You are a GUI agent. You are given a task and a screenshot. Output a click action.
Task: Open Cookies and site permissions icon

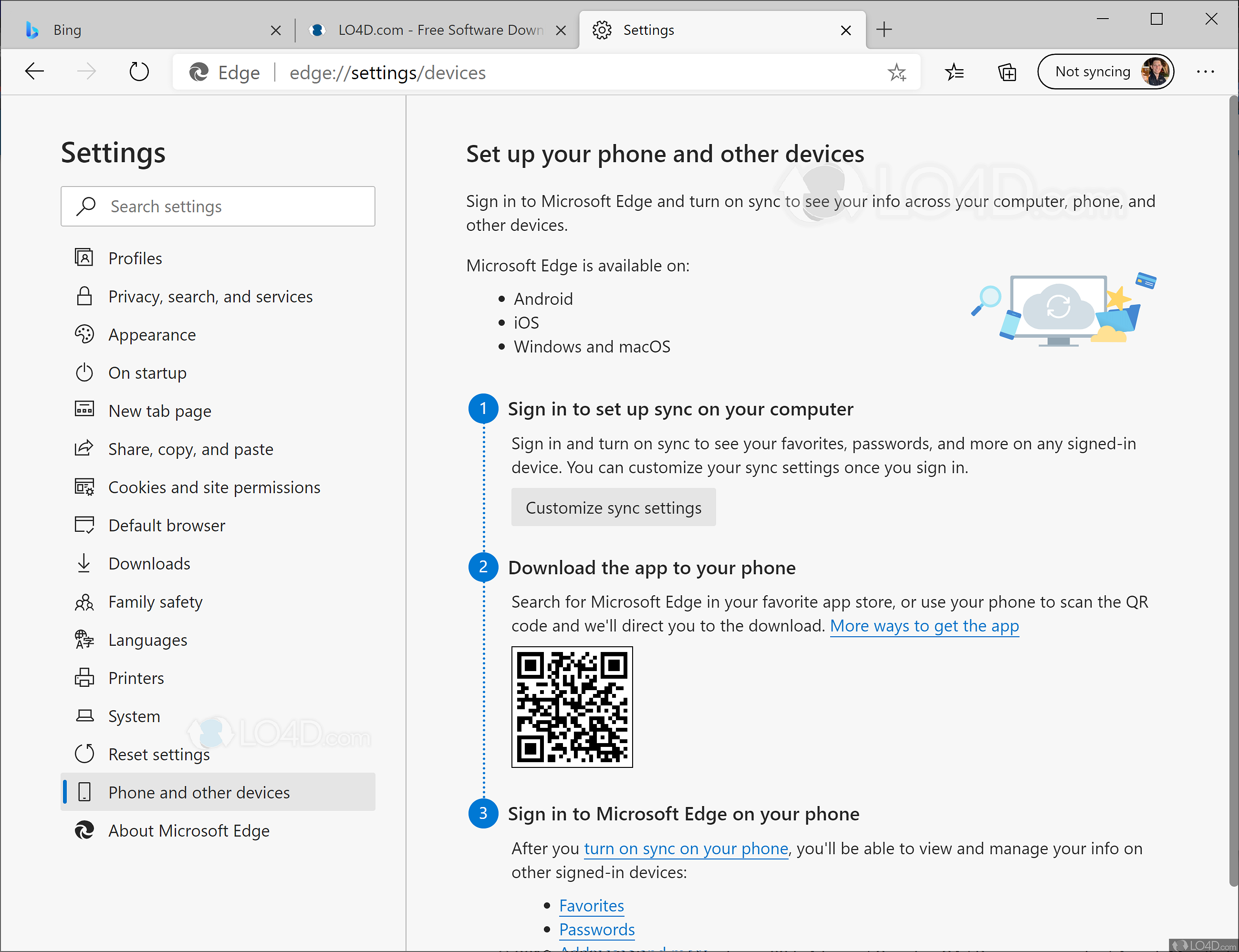click(84, 487)
